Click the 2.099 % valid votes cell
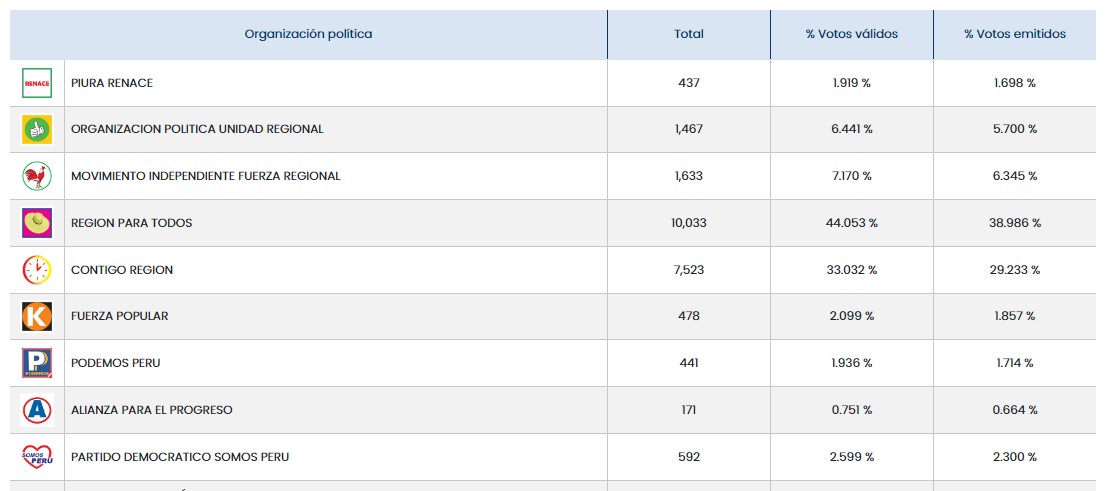Screen dimensions: 1106x491 (x=851, y=316)
